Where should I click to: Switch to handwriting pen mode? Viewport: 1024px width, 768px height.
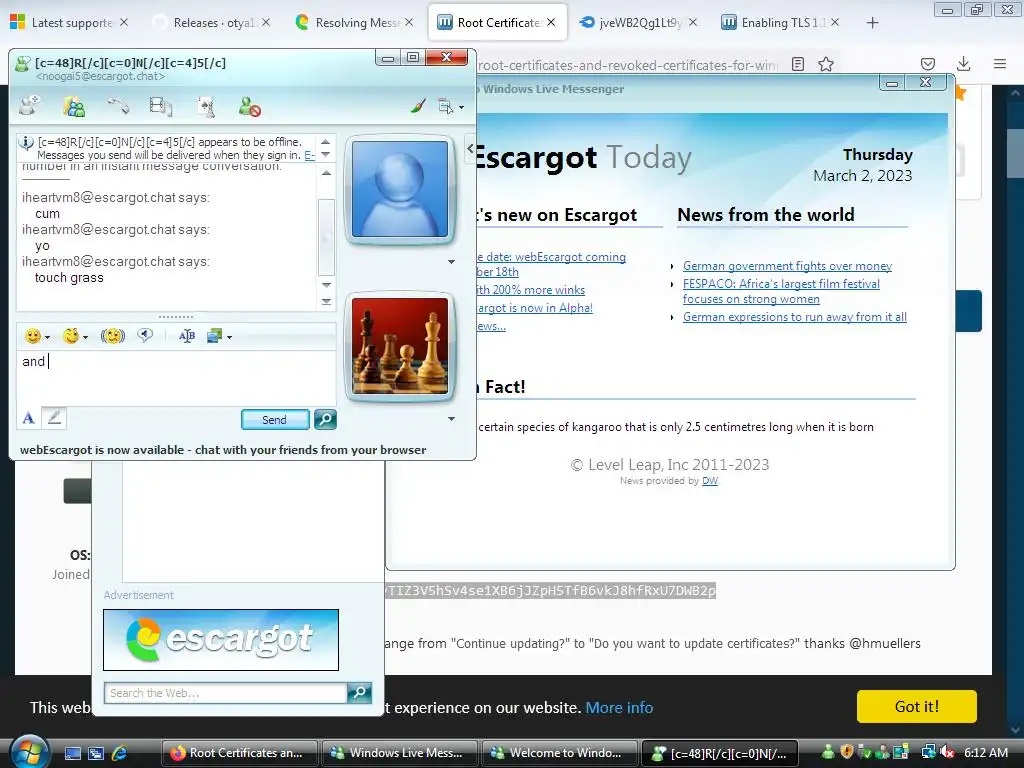pos(54,417)
